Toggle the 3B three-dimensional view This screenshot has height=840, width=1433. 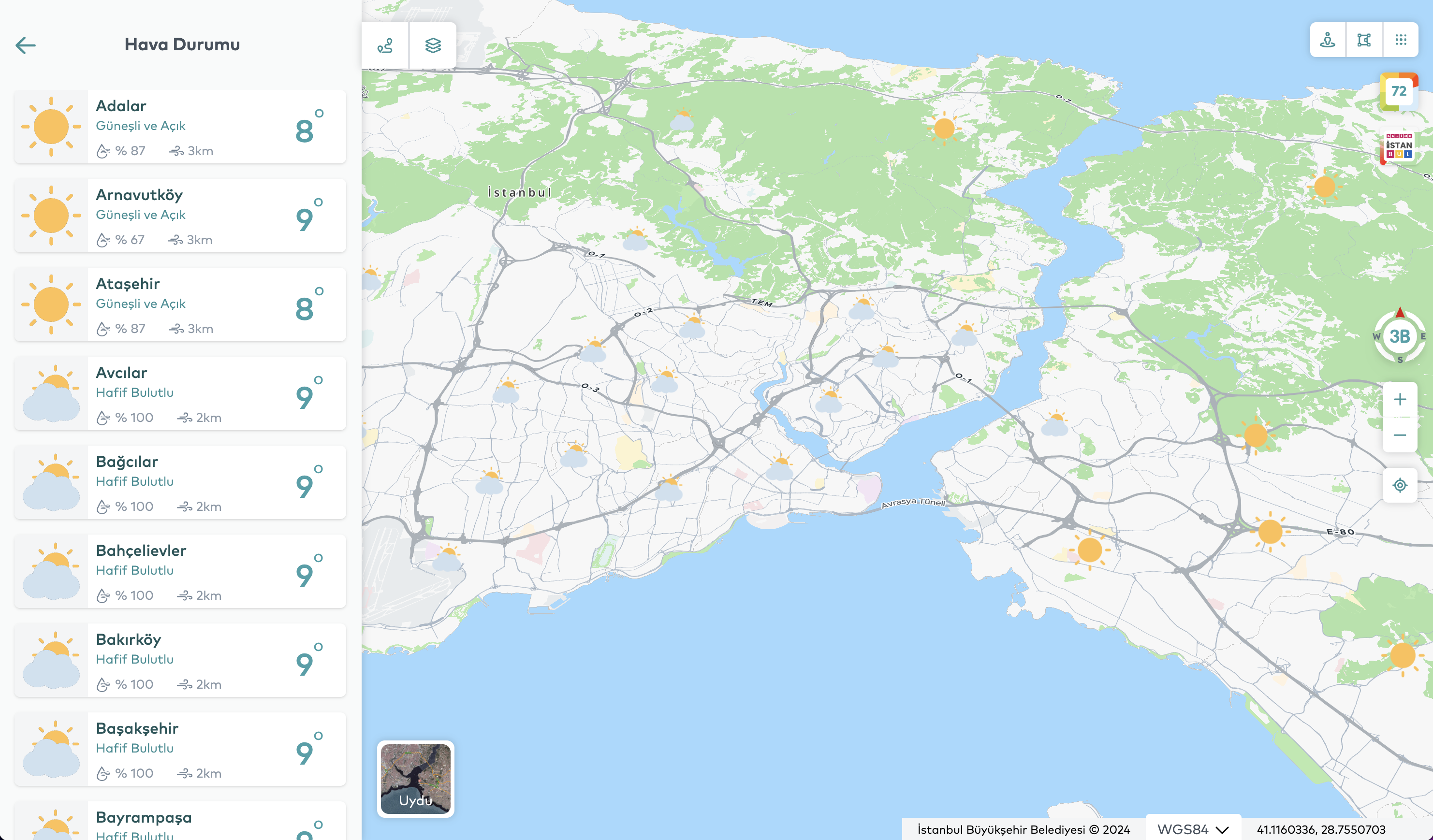point(1400,336)
